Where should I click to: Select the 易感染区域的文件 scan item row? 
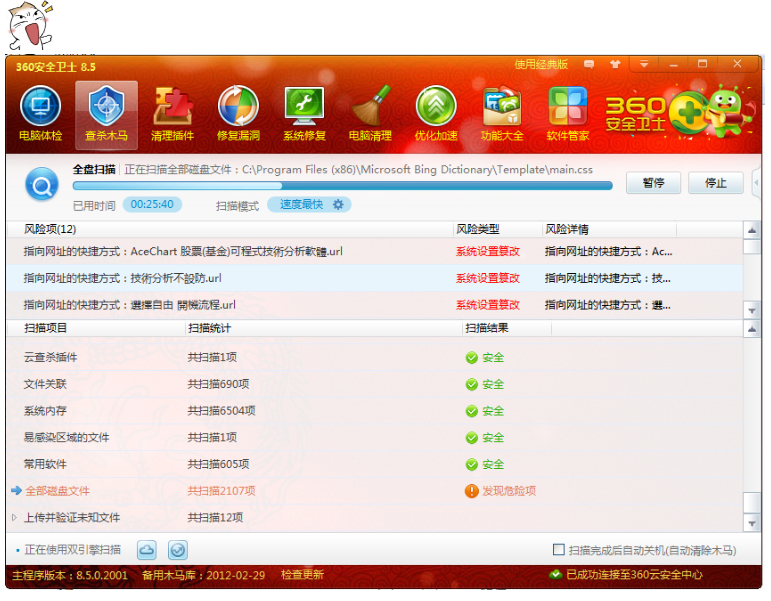tap(375, 437)
